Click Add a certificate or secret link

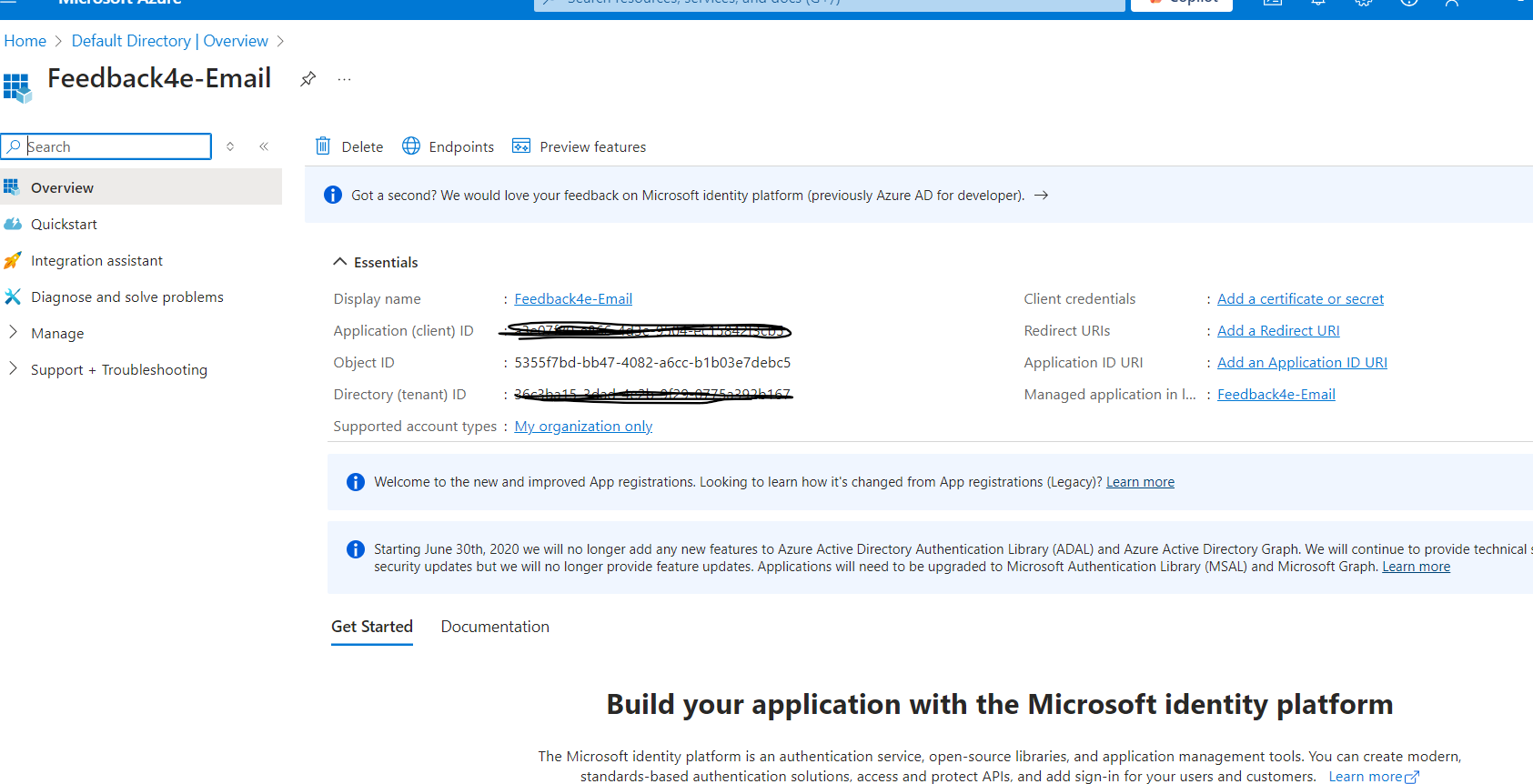[x=1300, y=299]
